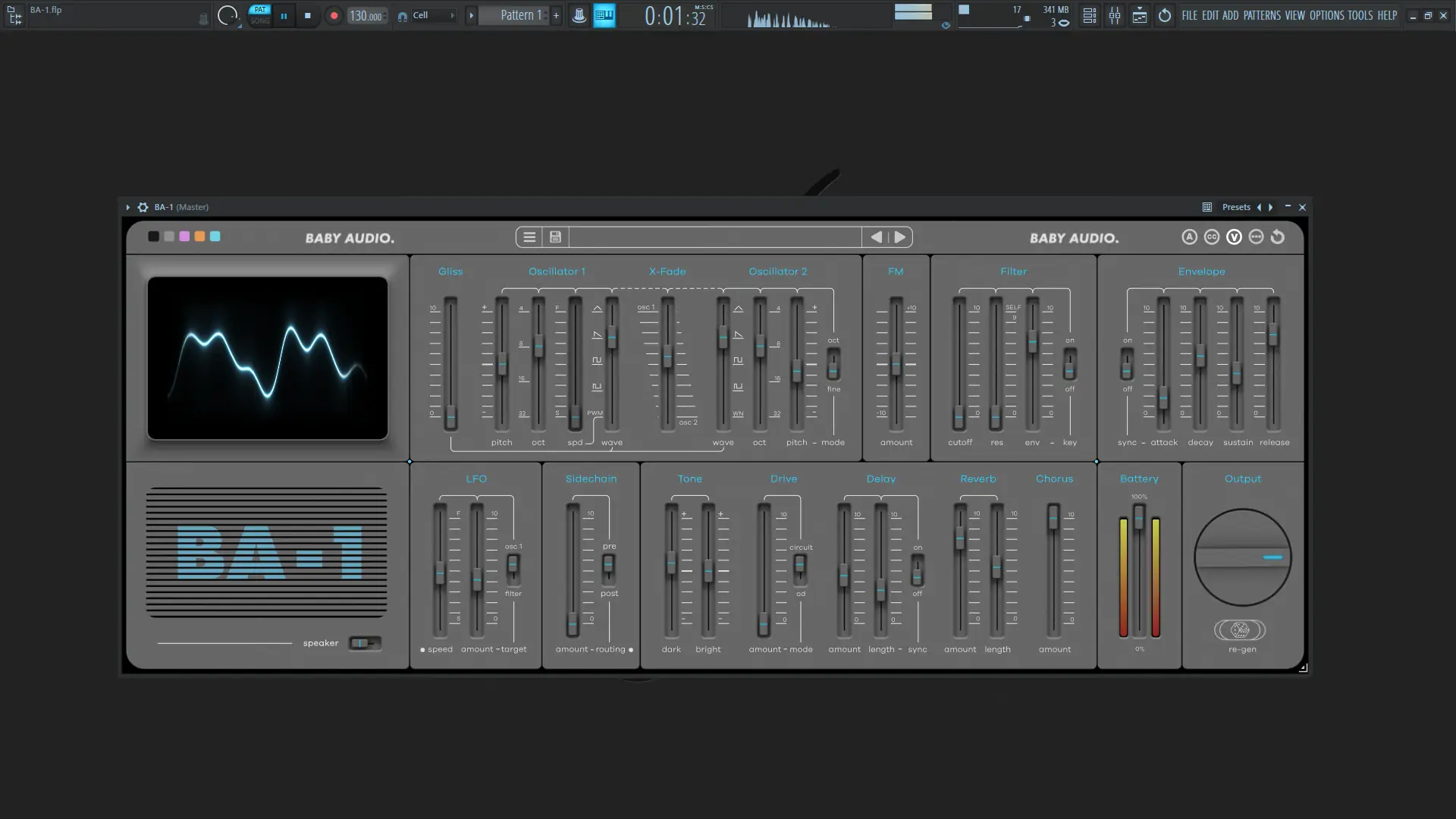Go to next preset with right arrow button
The image size is (1456, 819).
click(899, 237)
